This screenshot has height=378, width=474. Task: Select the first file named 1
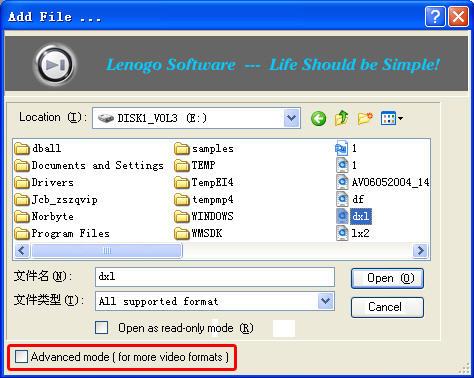point(346,148)
